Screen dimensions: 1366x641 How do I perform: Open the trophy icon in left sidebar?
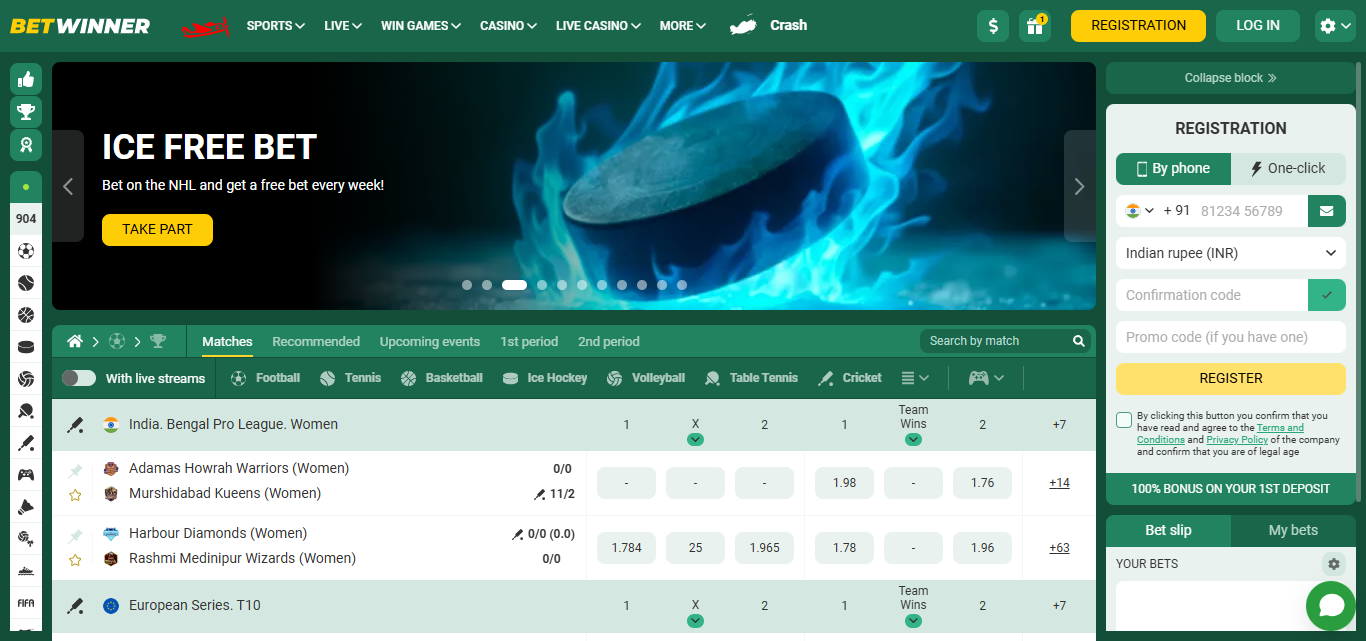click(26, 111)
